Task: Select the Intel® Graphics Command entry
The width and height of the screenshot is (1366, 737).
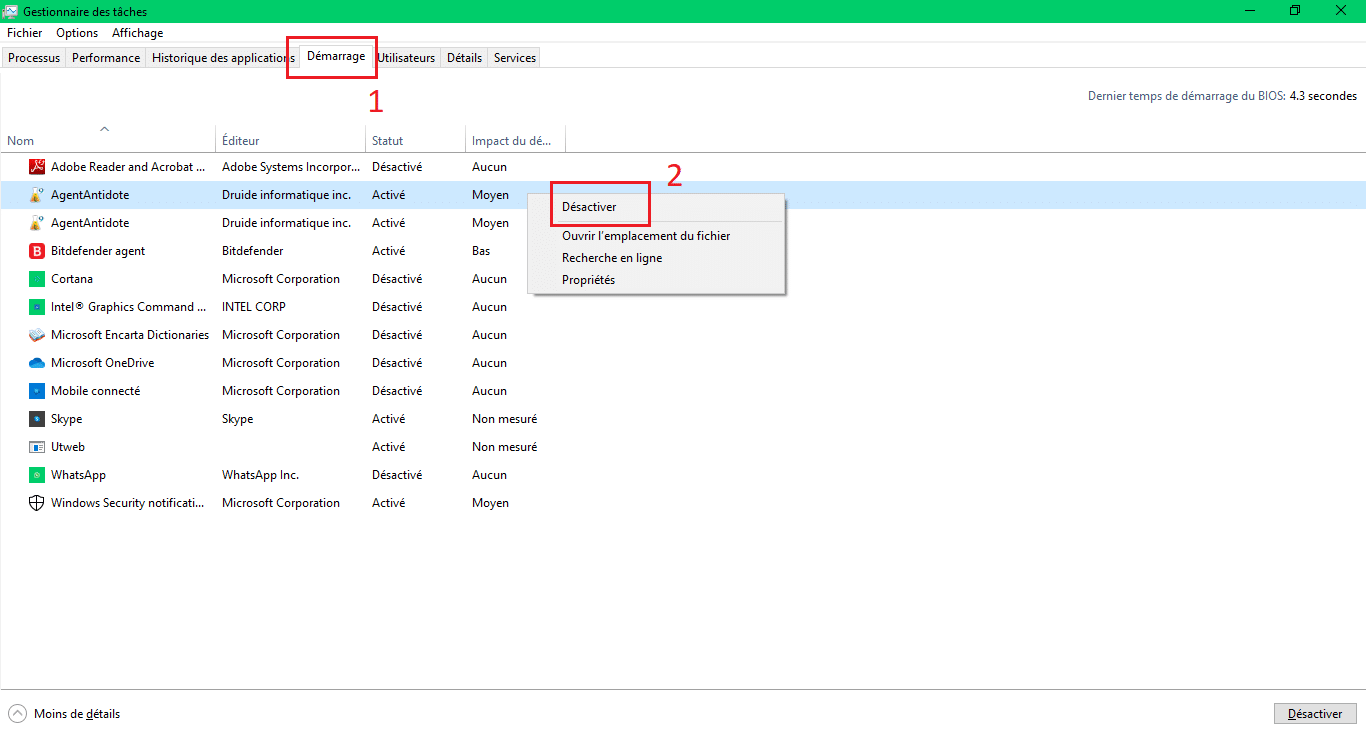Action: (x=129, y=307)
